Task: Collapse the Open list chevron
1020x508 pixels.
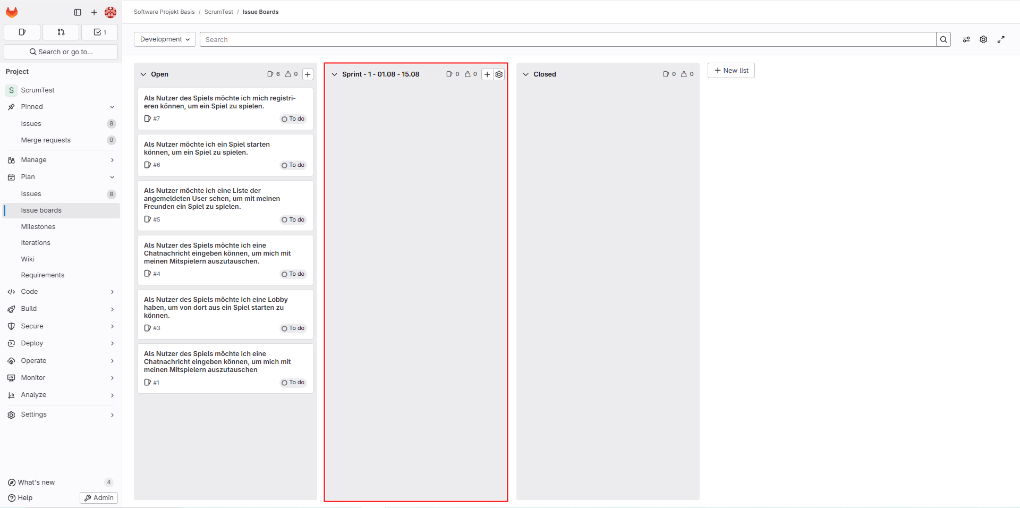Action: [x=143, y=74]
